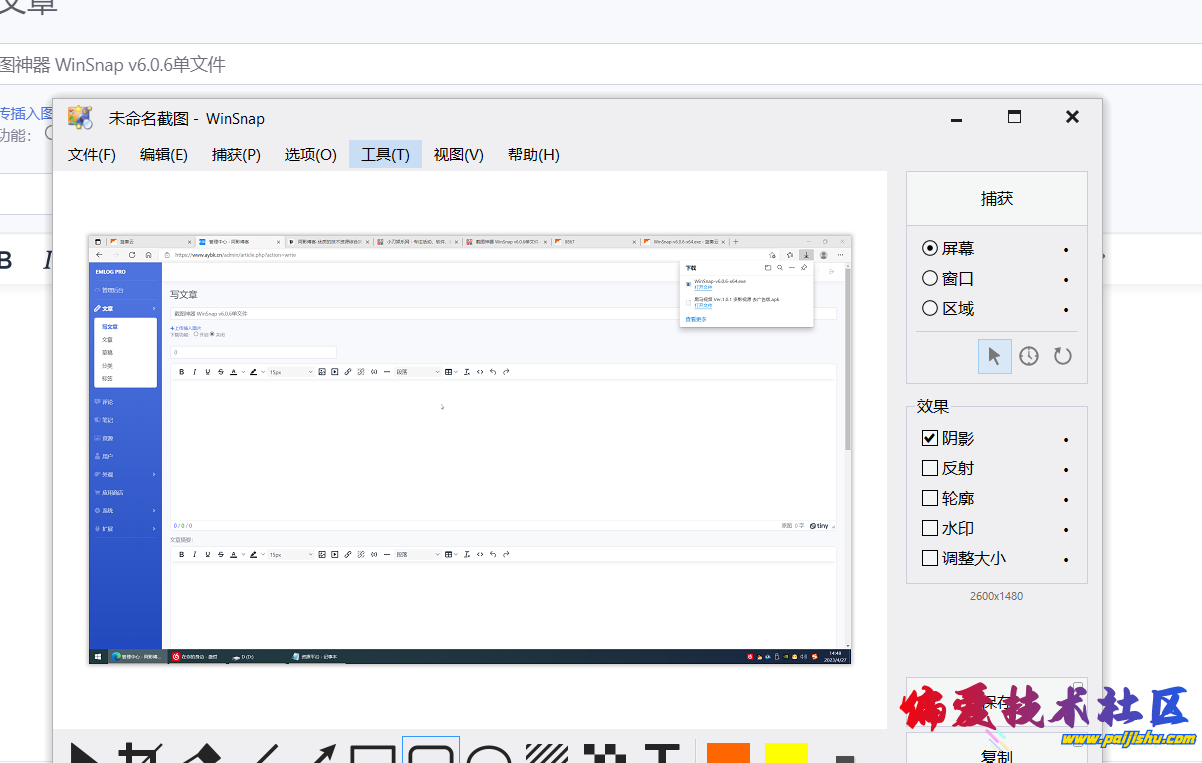
Task: Click the delay timer clock icon
Action: click(1029, 356)
